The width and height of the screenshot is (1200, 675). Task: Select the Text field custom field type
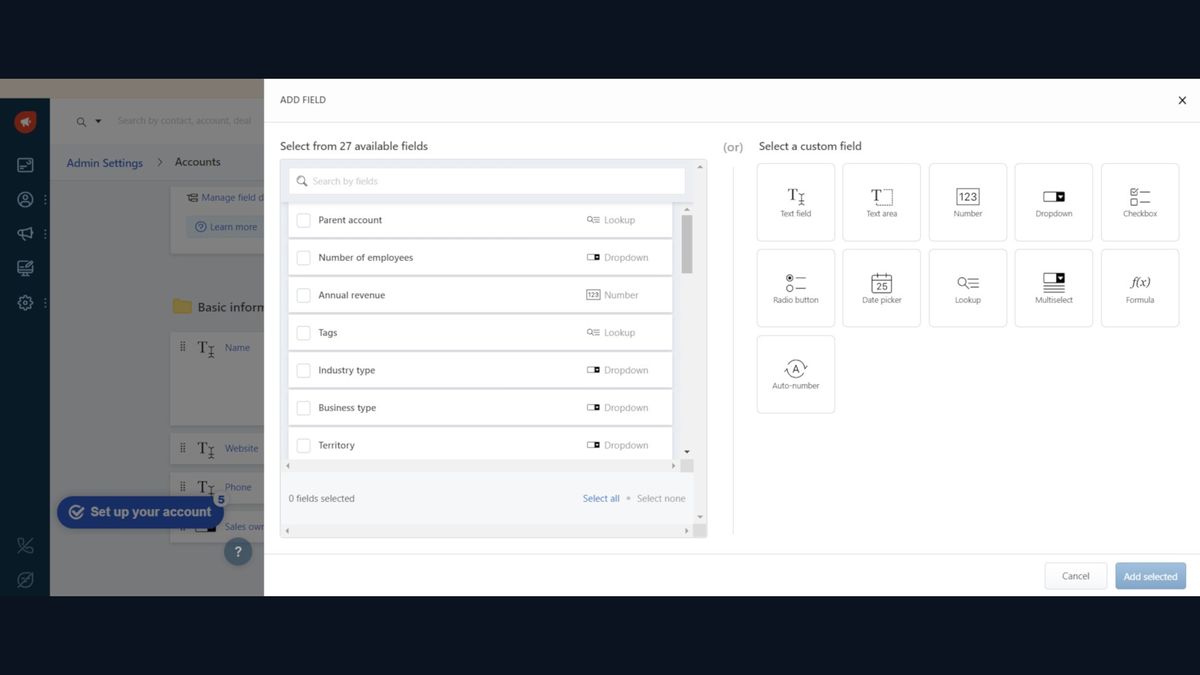[795, 201]
